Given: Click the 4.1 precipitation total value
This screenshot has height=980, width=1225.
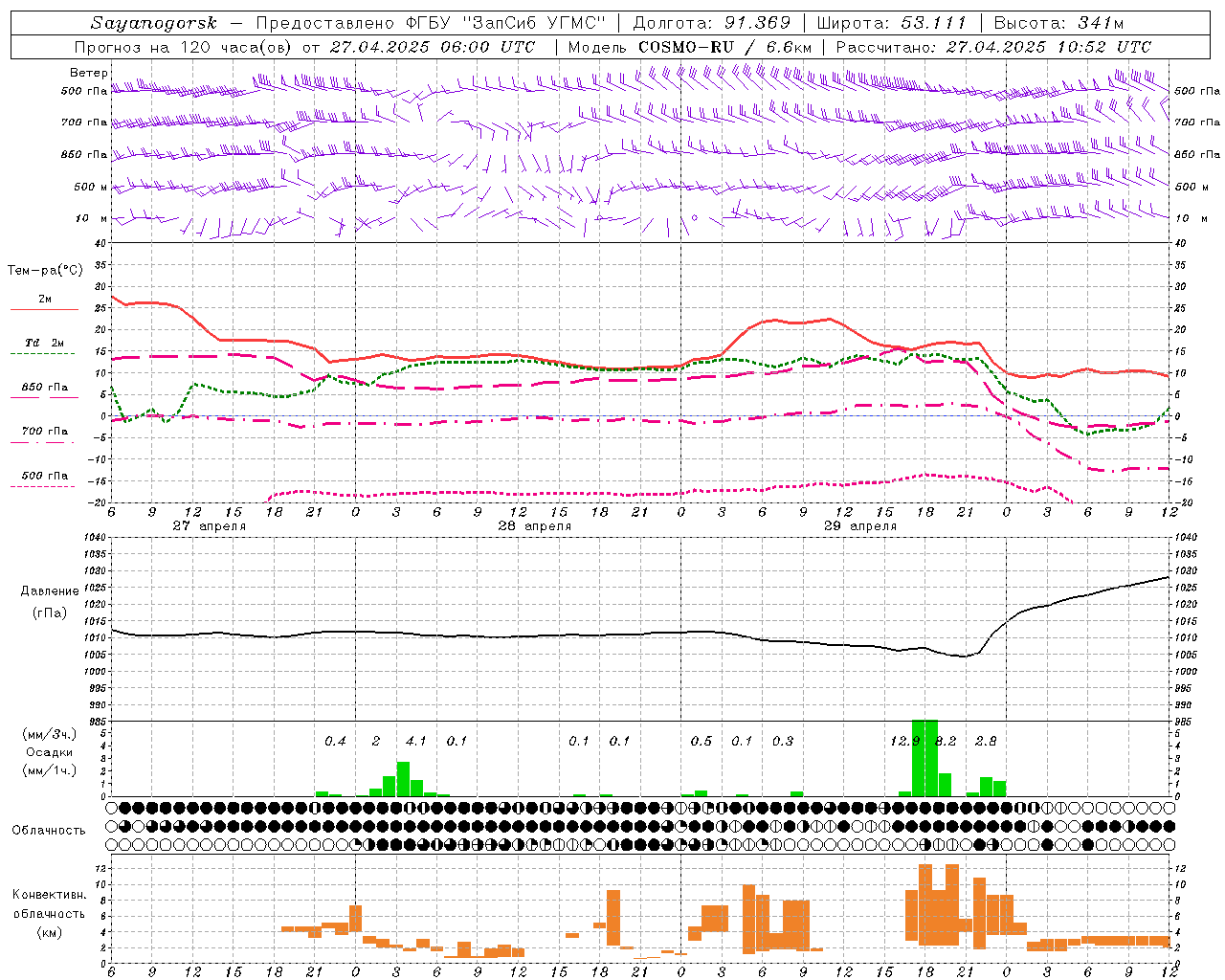Looking at the screenshot, I should [416, 741].
